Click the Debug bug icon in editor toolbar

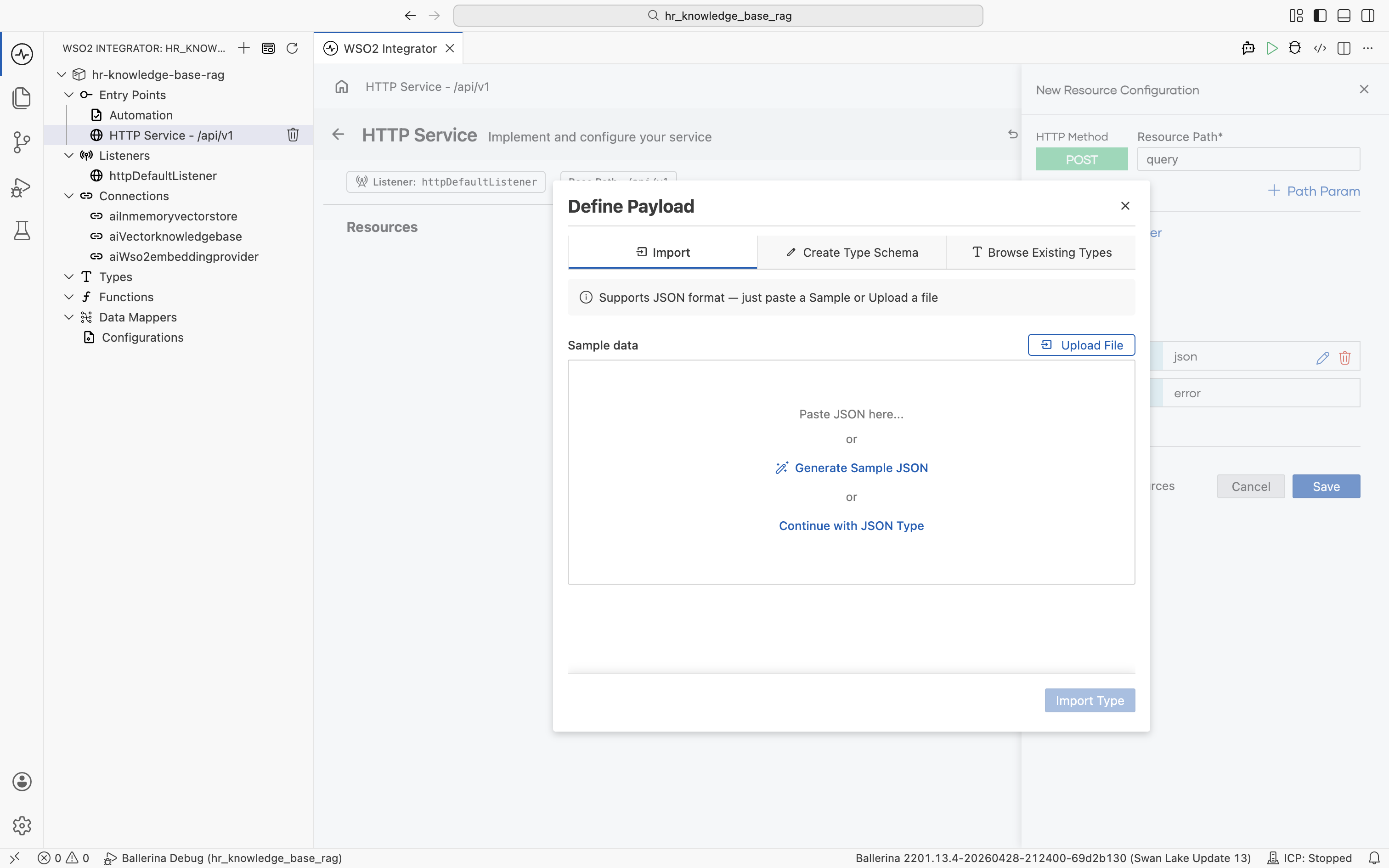coord(1295,48)
